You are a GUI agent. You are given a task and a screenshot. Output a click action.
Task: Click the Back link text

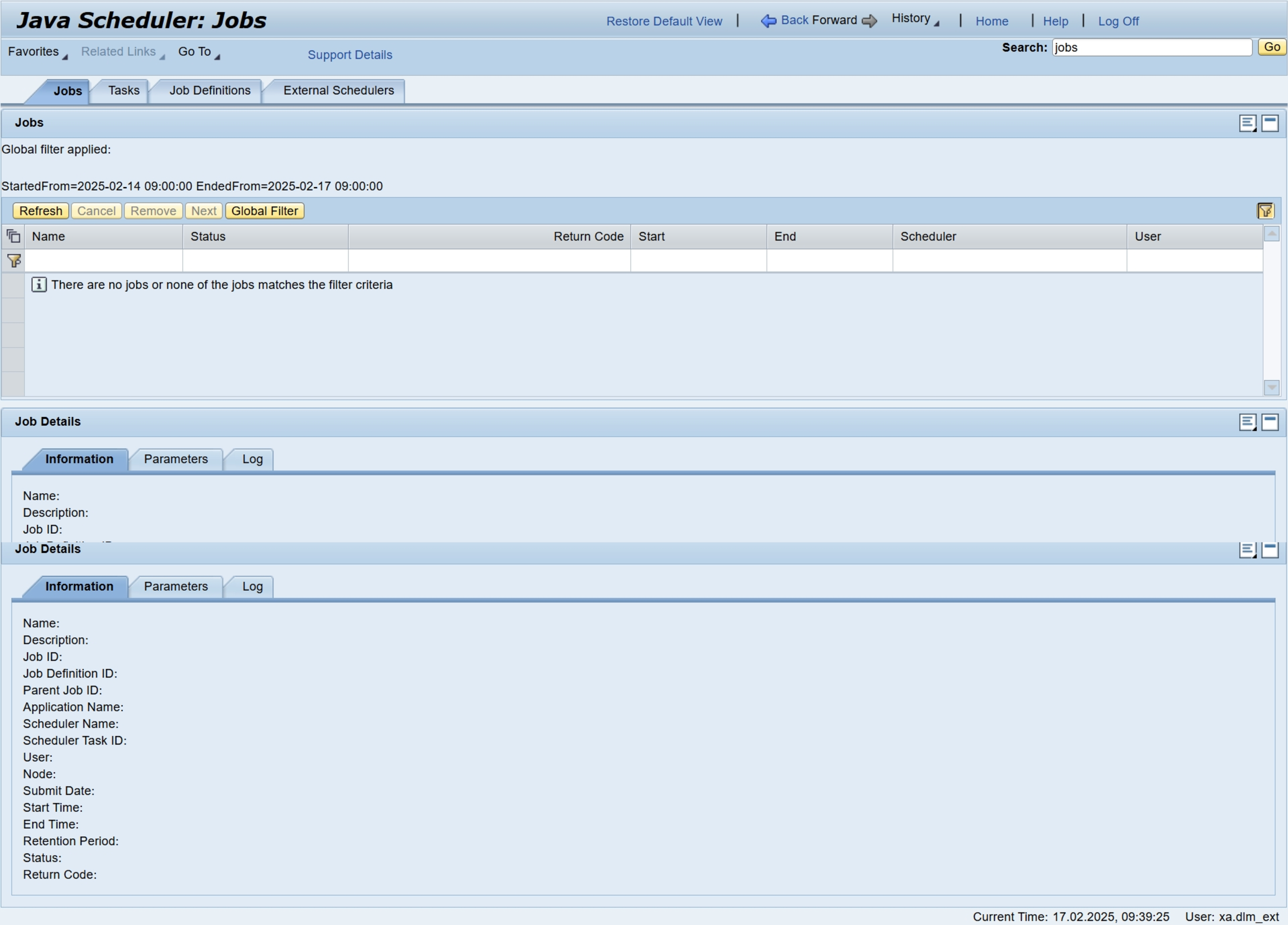tap(795, 20)
